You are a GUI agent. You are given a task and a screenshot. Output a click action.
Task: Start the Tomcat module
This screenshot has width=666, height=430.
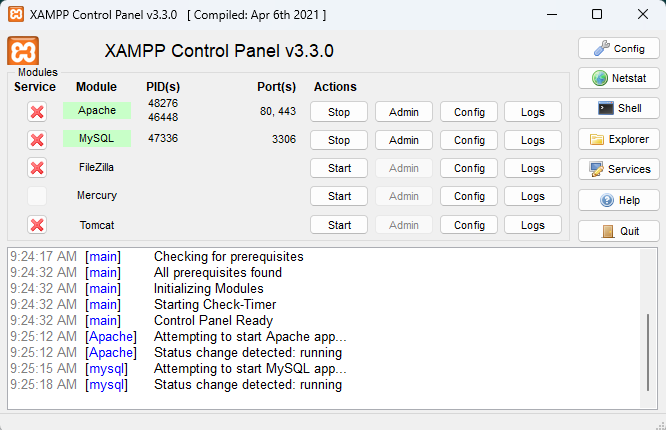(339, 225)
